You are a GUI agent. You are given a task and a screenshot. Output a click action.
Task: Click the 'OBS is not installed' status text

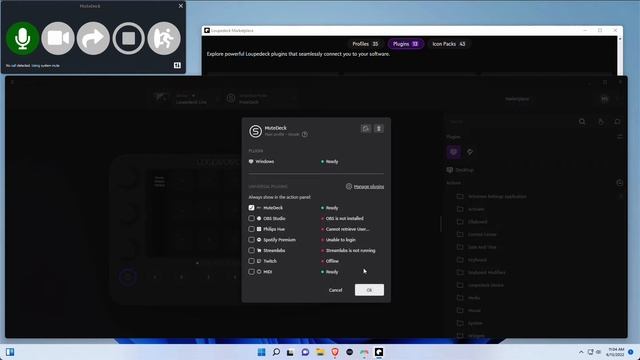point(344,218)
